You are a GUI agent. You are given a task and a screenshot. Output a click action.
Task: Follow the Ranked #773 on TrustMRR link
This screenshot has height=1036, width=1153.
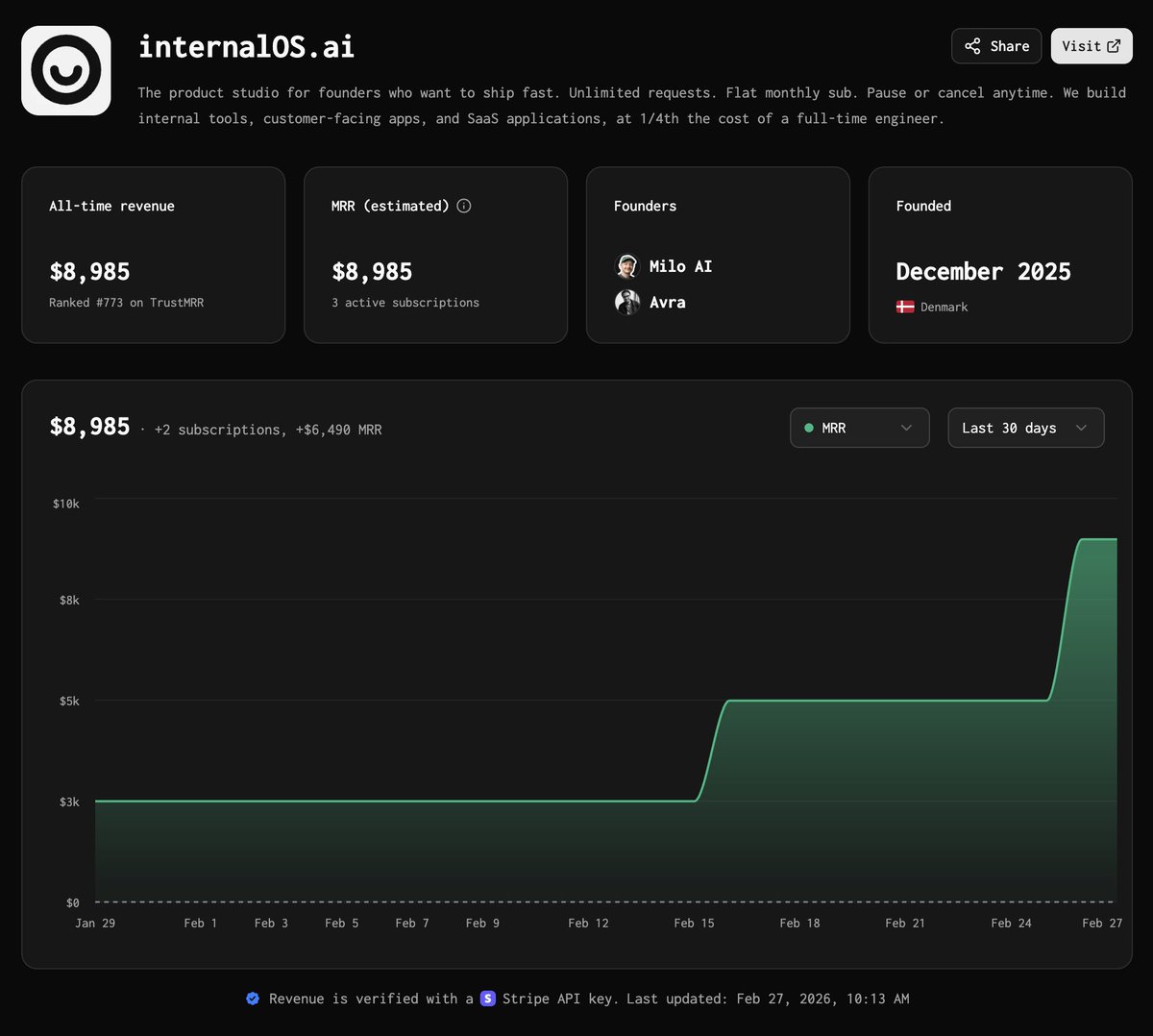(125, 302)
